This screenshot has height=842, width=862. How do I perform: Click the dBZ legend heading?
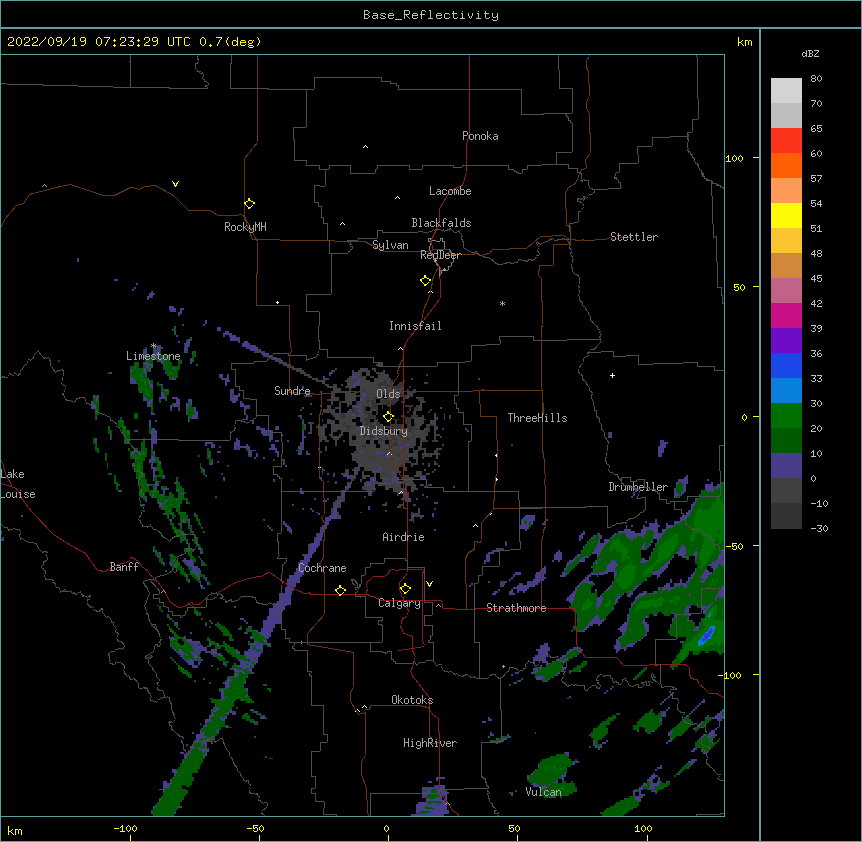[810, 53]
